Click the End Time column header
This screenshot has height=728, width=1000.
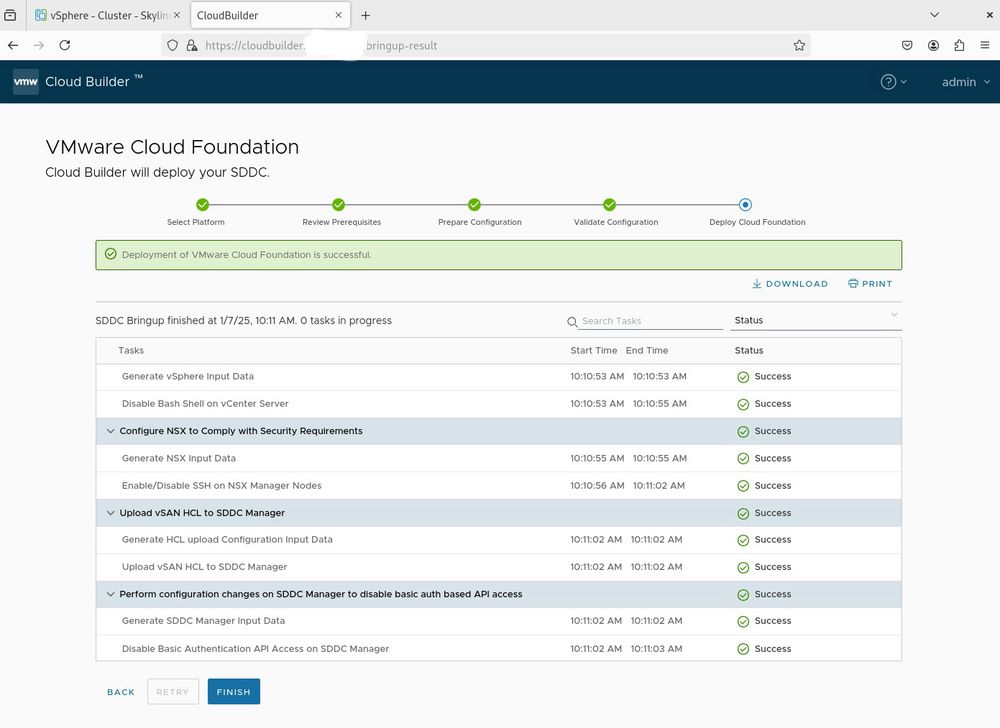click(x=647, y=351)
